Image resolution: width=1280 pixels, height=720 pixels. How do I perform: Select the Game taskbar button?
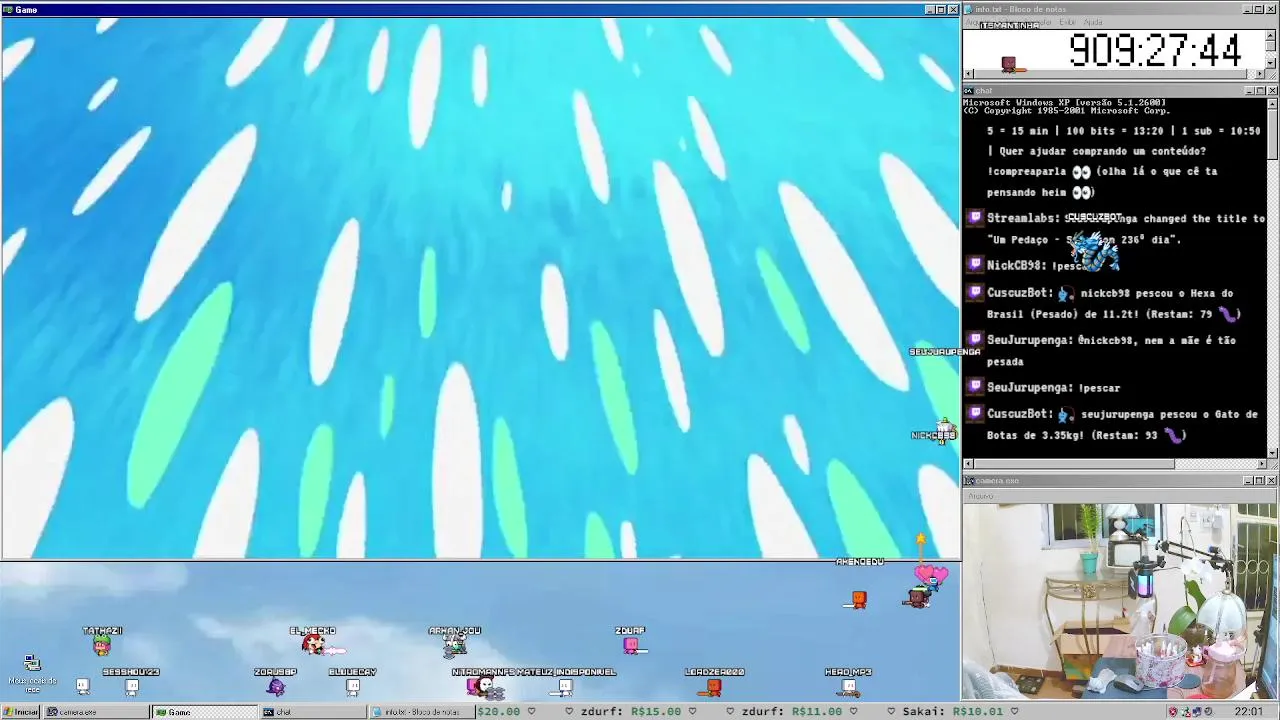[x=204, y=712]
